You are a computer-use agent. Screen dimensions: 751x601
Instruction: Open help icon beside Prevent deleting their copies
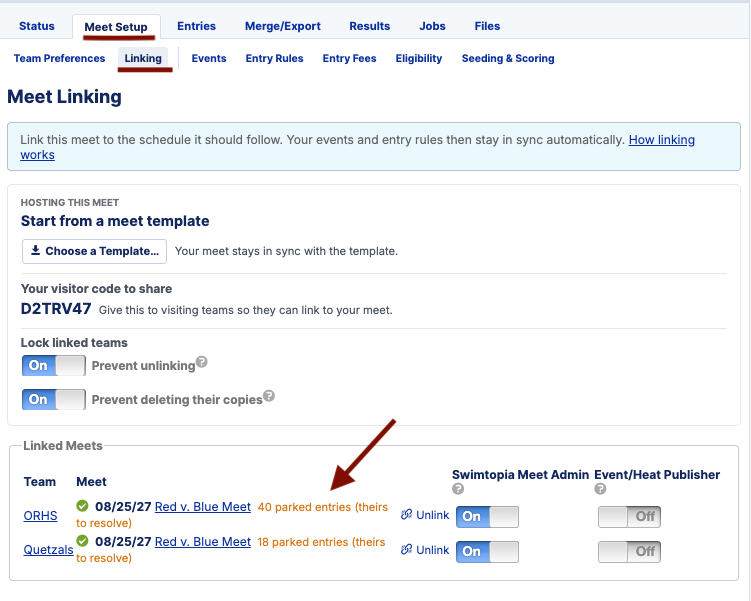[x=269, y=396]
